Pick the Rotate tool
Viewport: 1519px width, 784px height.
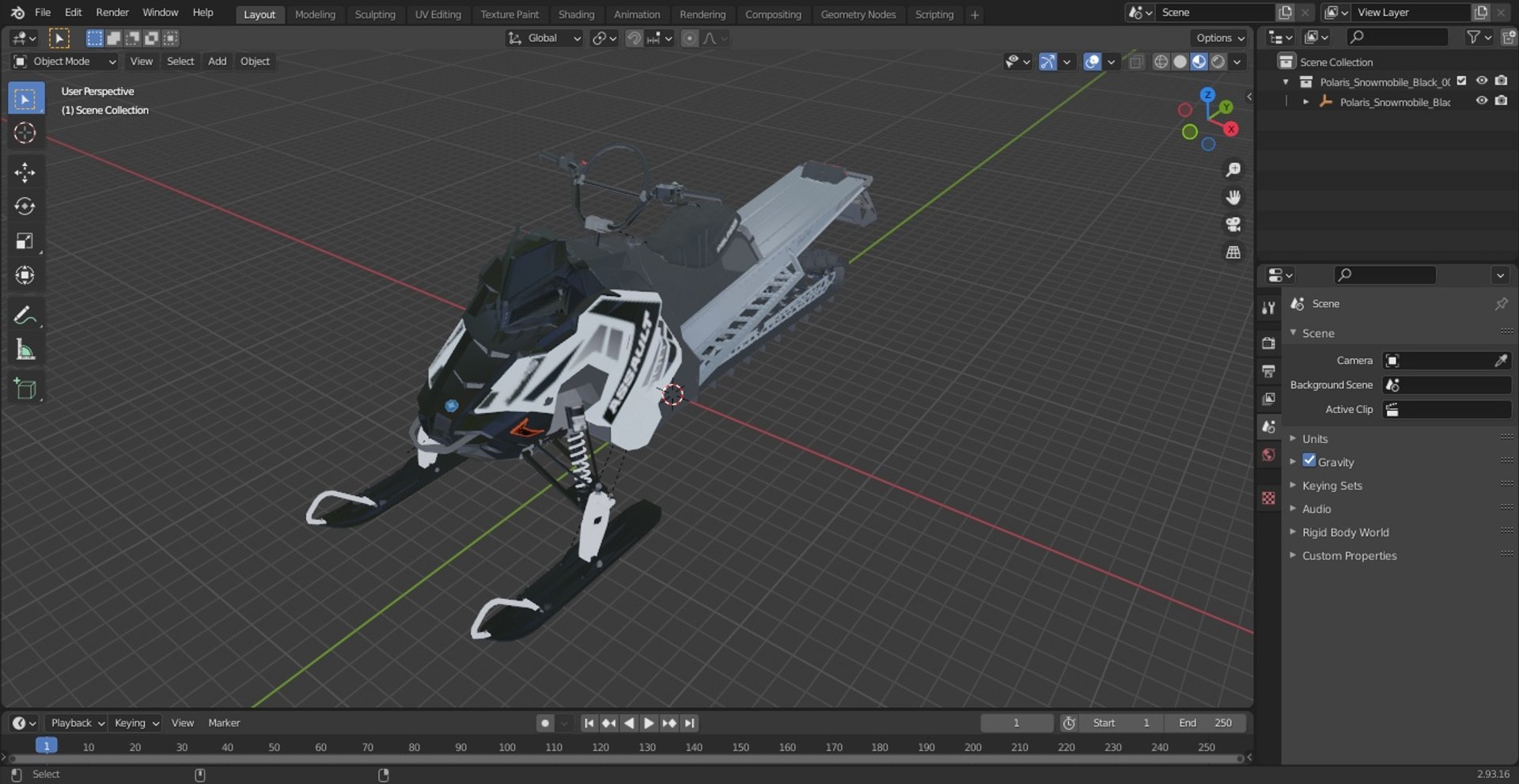click(25, 206)
